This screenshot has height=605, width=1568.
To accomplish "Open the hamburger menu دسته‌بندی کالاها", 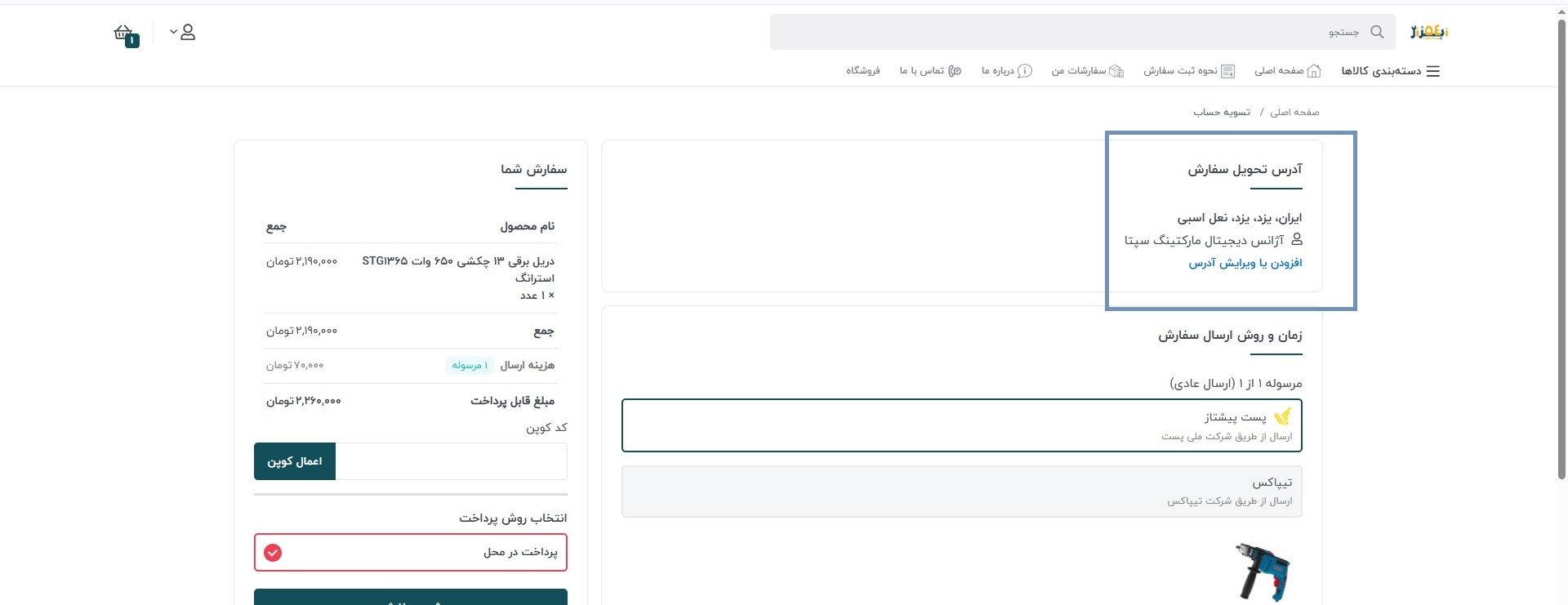I will coord(1432,71).
